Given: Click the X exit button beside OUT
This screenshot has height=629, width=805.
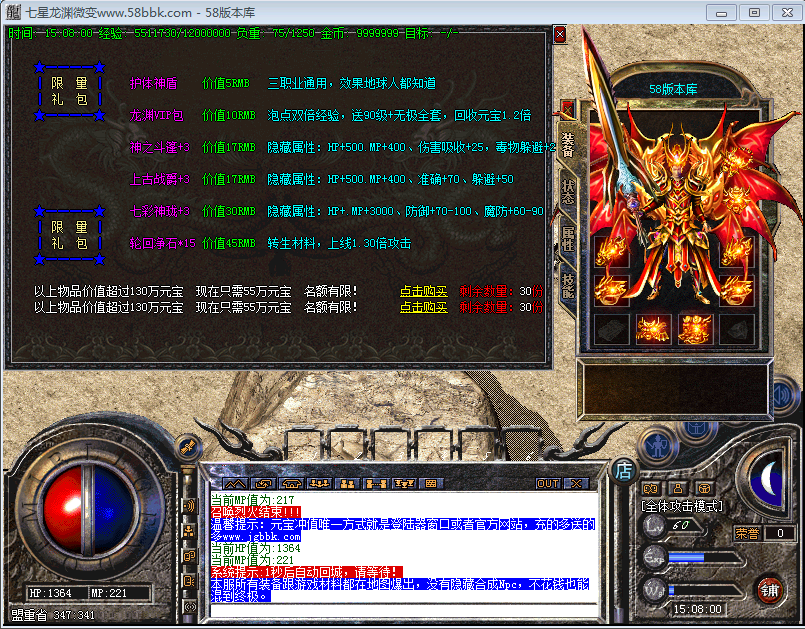Looking at the screenshot, I should (x=576, y=484).
